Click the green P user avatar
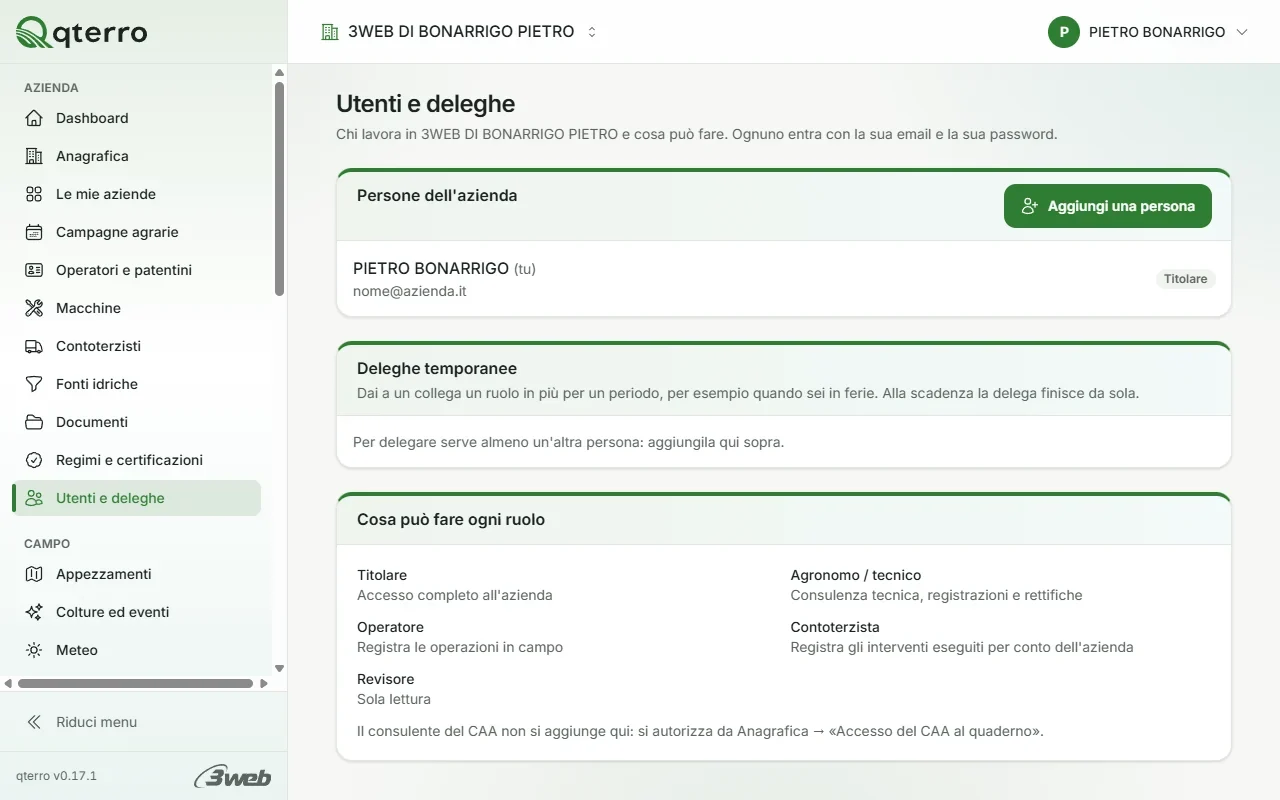Screen dimensions: 1280x800 [1064, 32]
